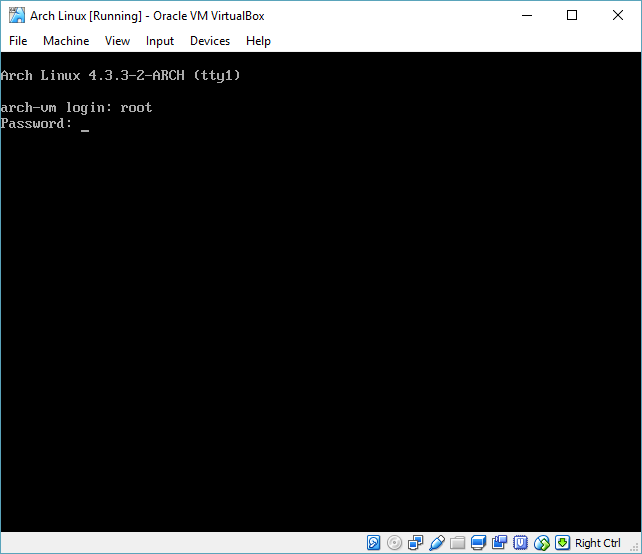Click the mouse integration status icon

point(542,543)
